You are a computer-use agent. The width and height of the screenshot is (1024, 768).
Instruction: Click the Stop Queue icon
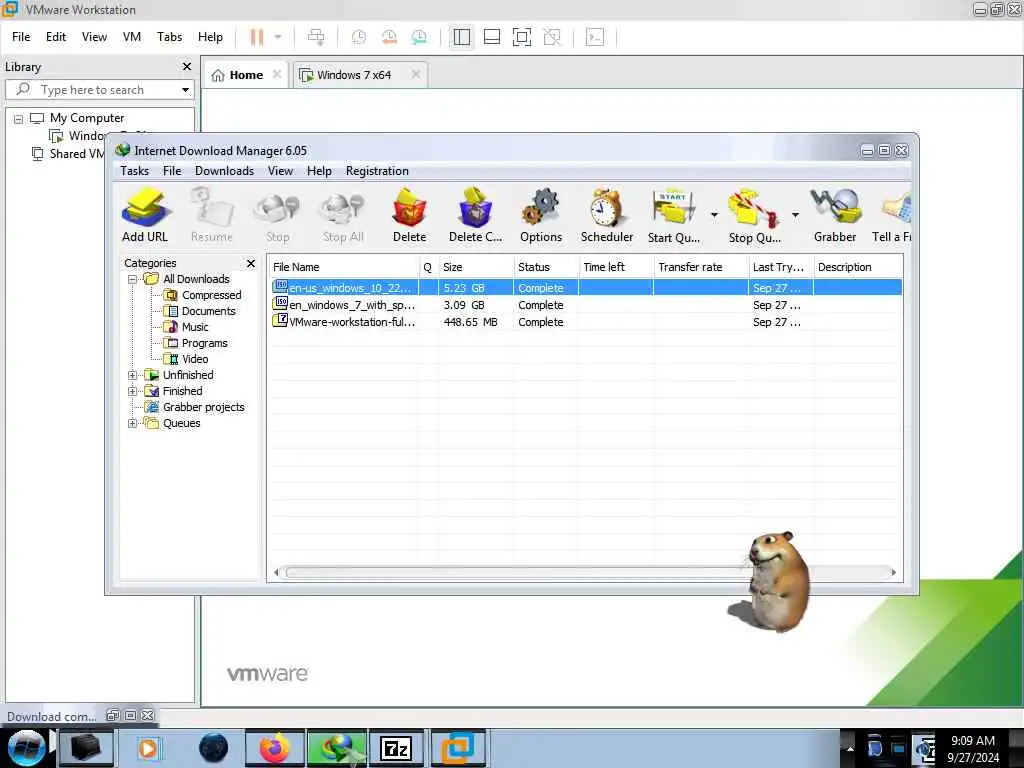(754, 216)
